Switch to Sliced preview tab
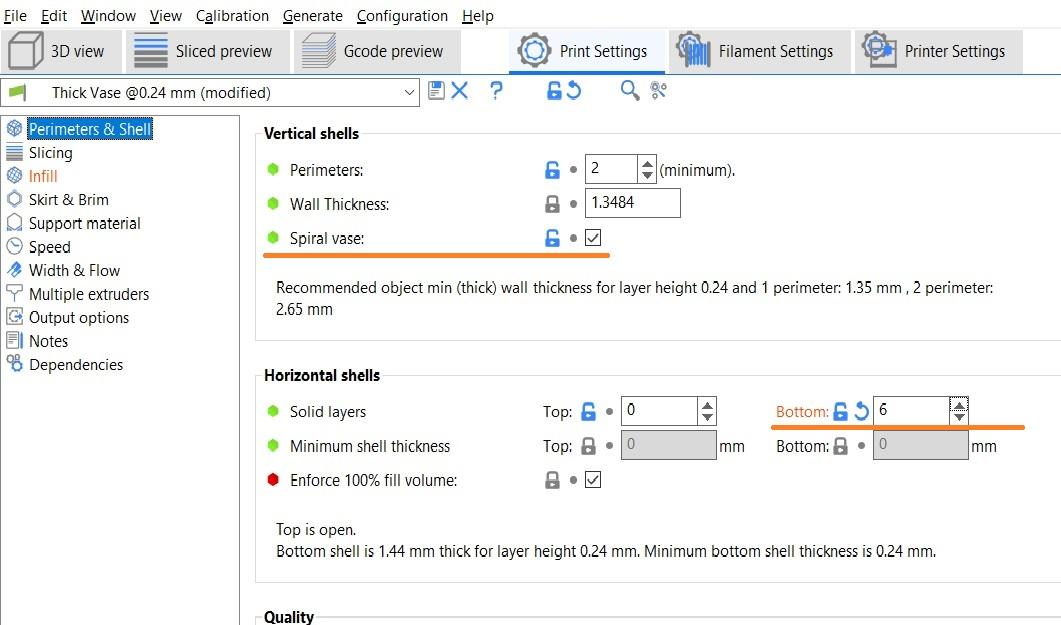The width and height of the screenshot is (1061, 625). pyautogui.click(x=207, y=51)
